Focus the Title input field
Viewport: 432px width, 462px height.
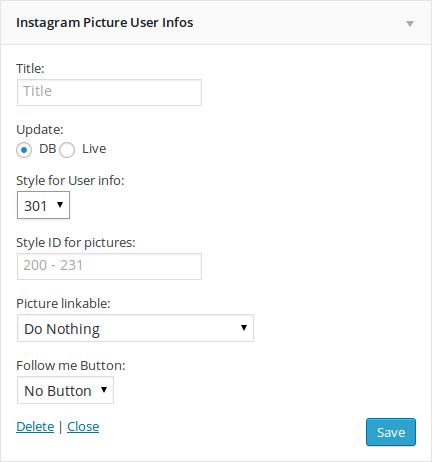point(109,92)
